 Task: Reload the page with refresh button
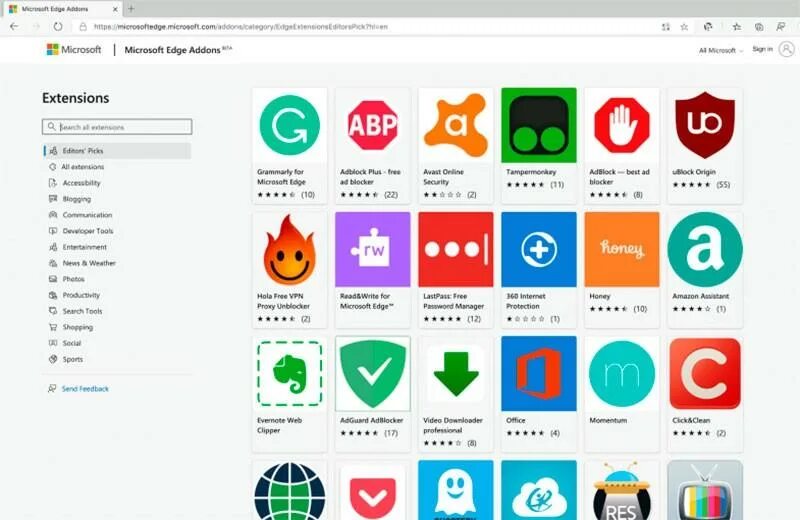[58, 27]
